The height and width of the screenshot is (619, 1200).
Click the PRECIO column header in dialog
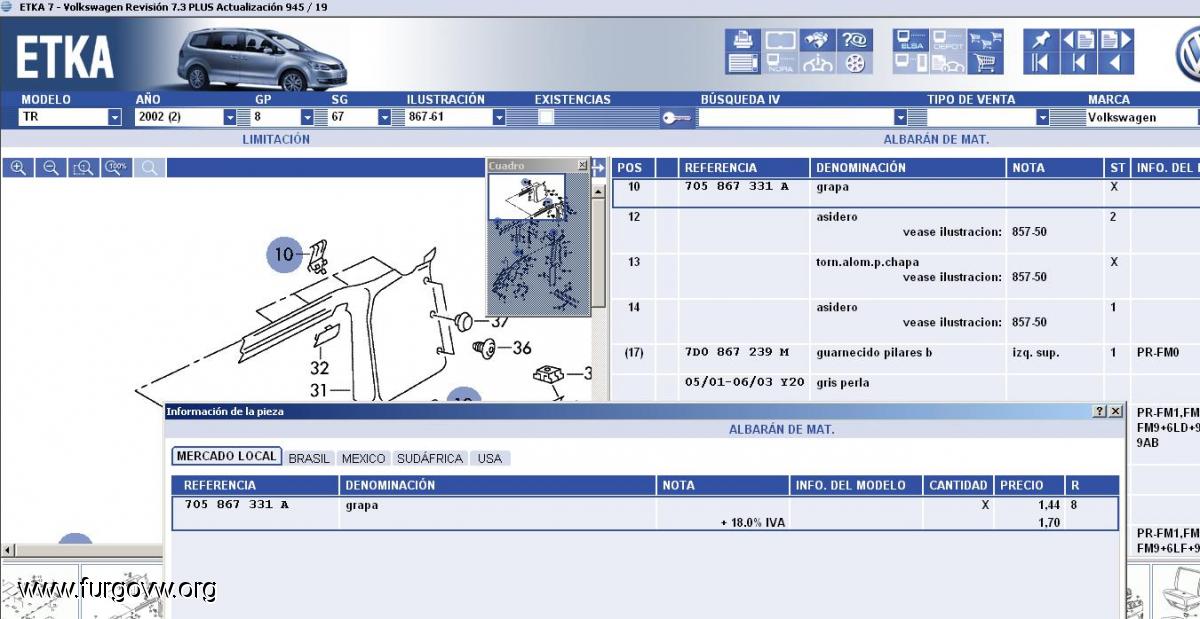click(x=1029, y=485)
